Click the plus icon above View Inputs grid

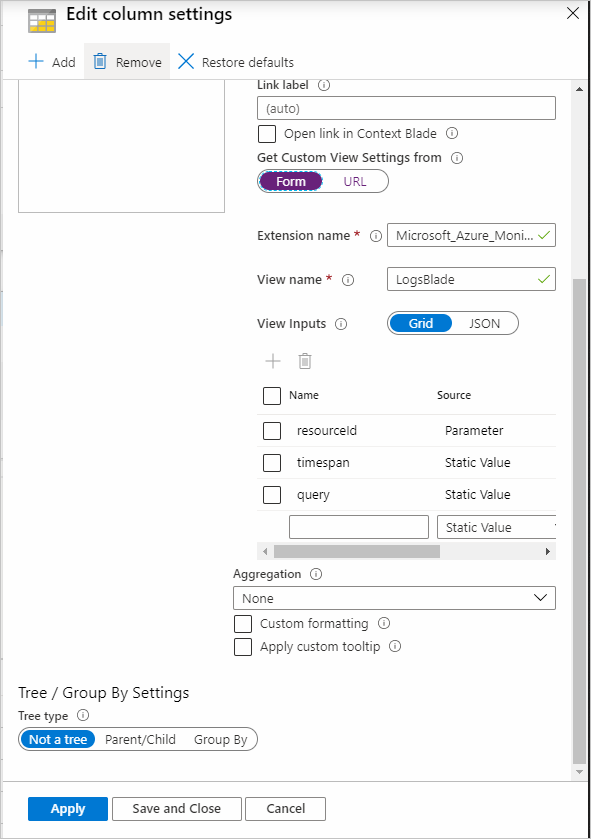pyautogui.click(x=273, y=361)
